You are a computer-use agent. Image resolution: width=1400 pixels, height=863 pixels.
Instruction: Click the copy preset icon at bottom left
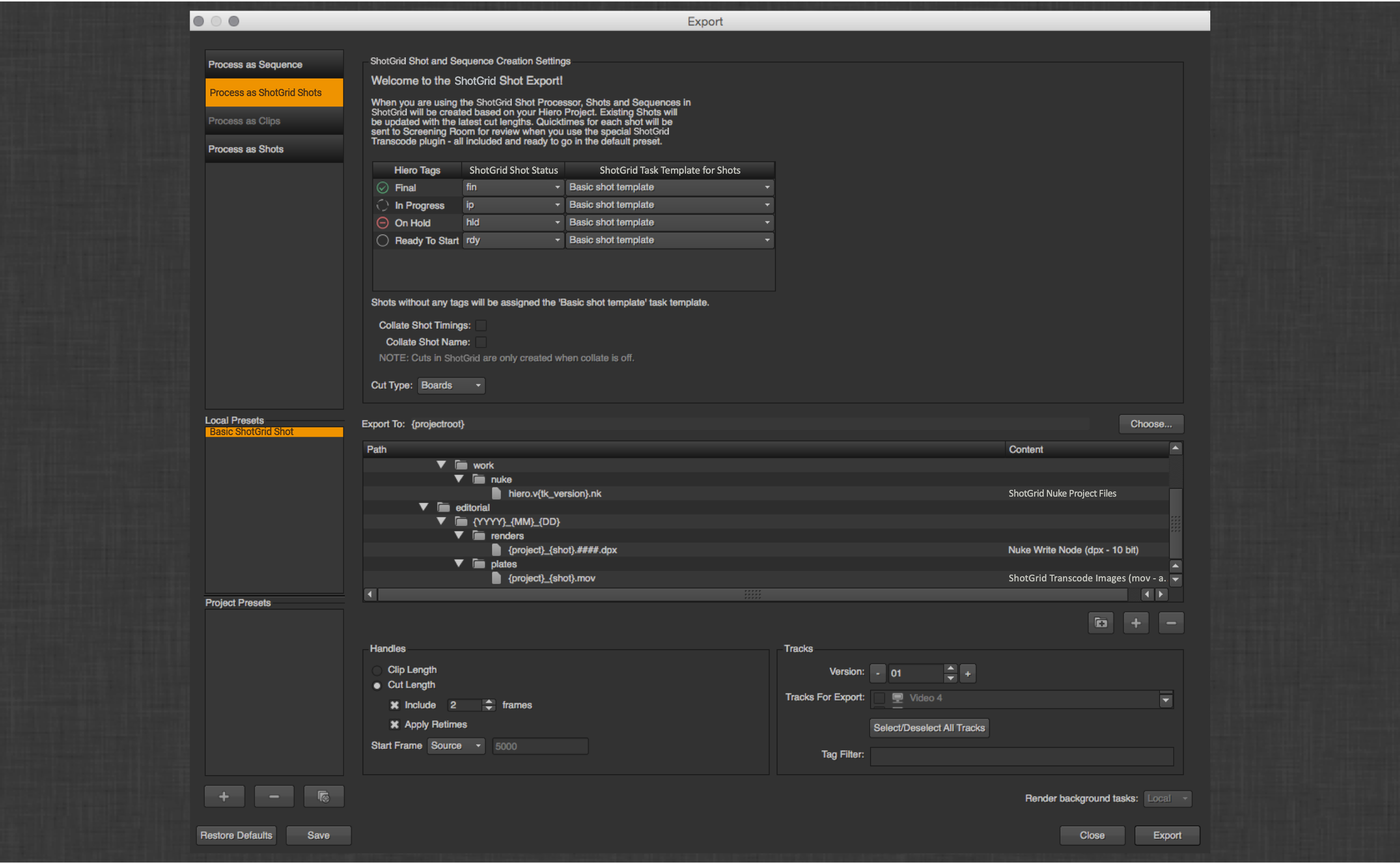tap(323, 796)
